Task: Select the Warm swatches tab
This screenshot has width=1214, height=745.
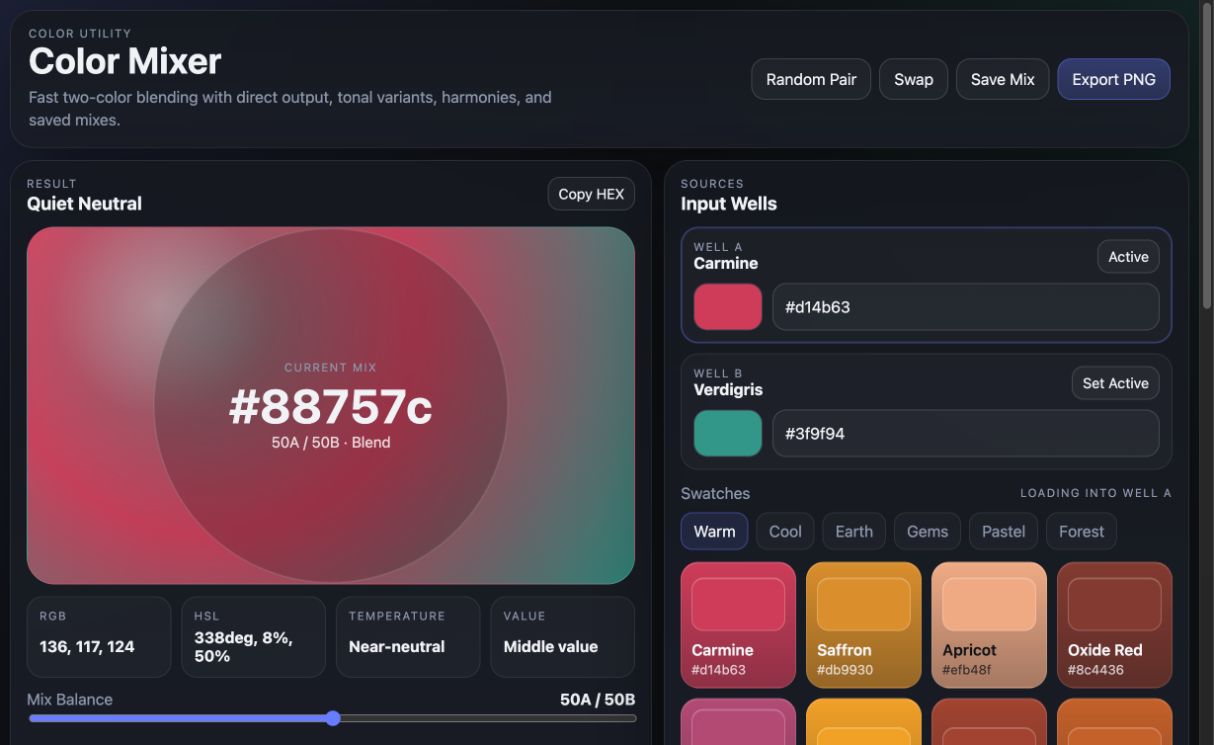Action: tap(714, 531)
